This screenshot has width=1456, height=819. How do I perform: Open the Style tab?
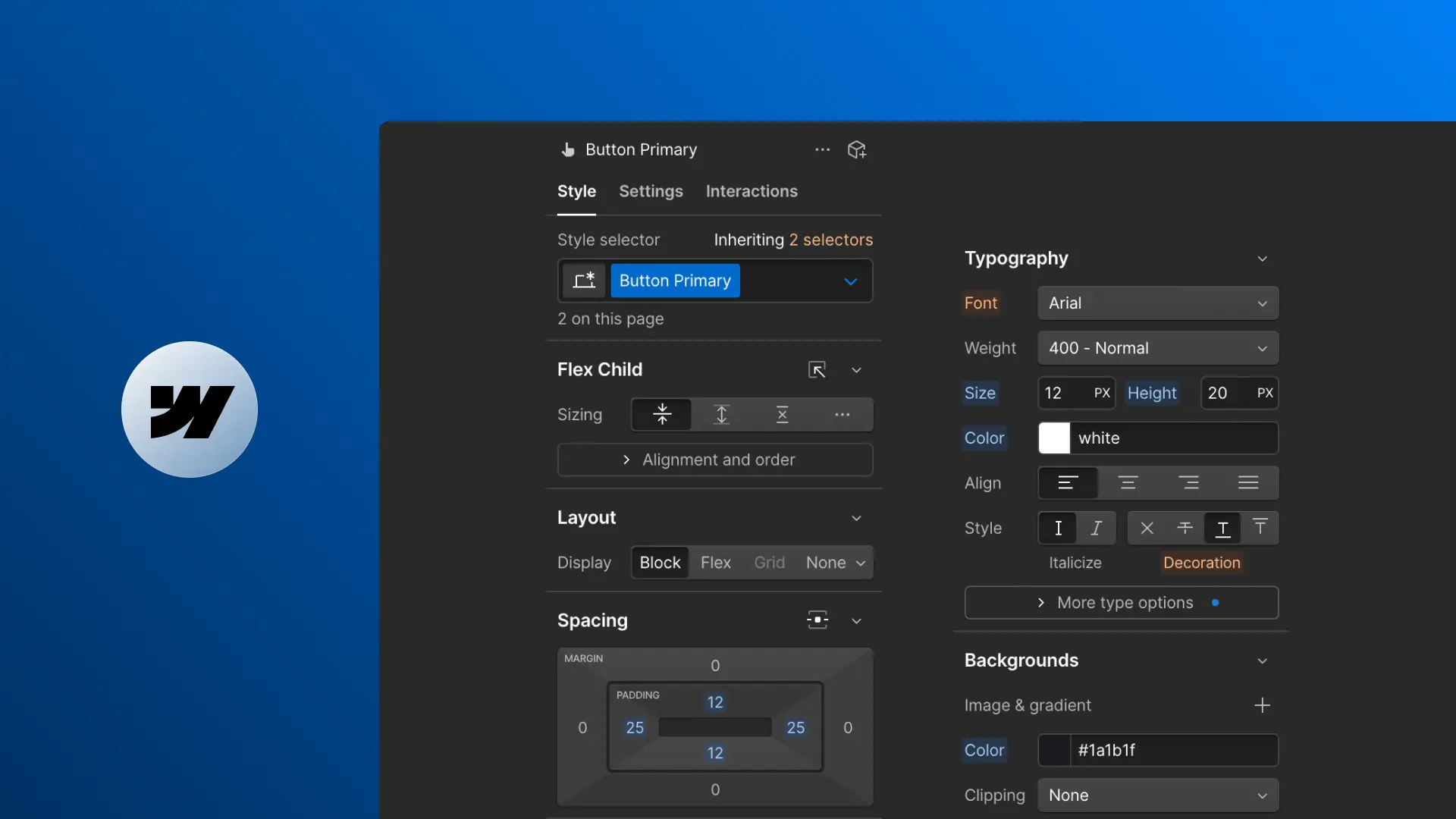pyautogui.click(x=576, y=191)
